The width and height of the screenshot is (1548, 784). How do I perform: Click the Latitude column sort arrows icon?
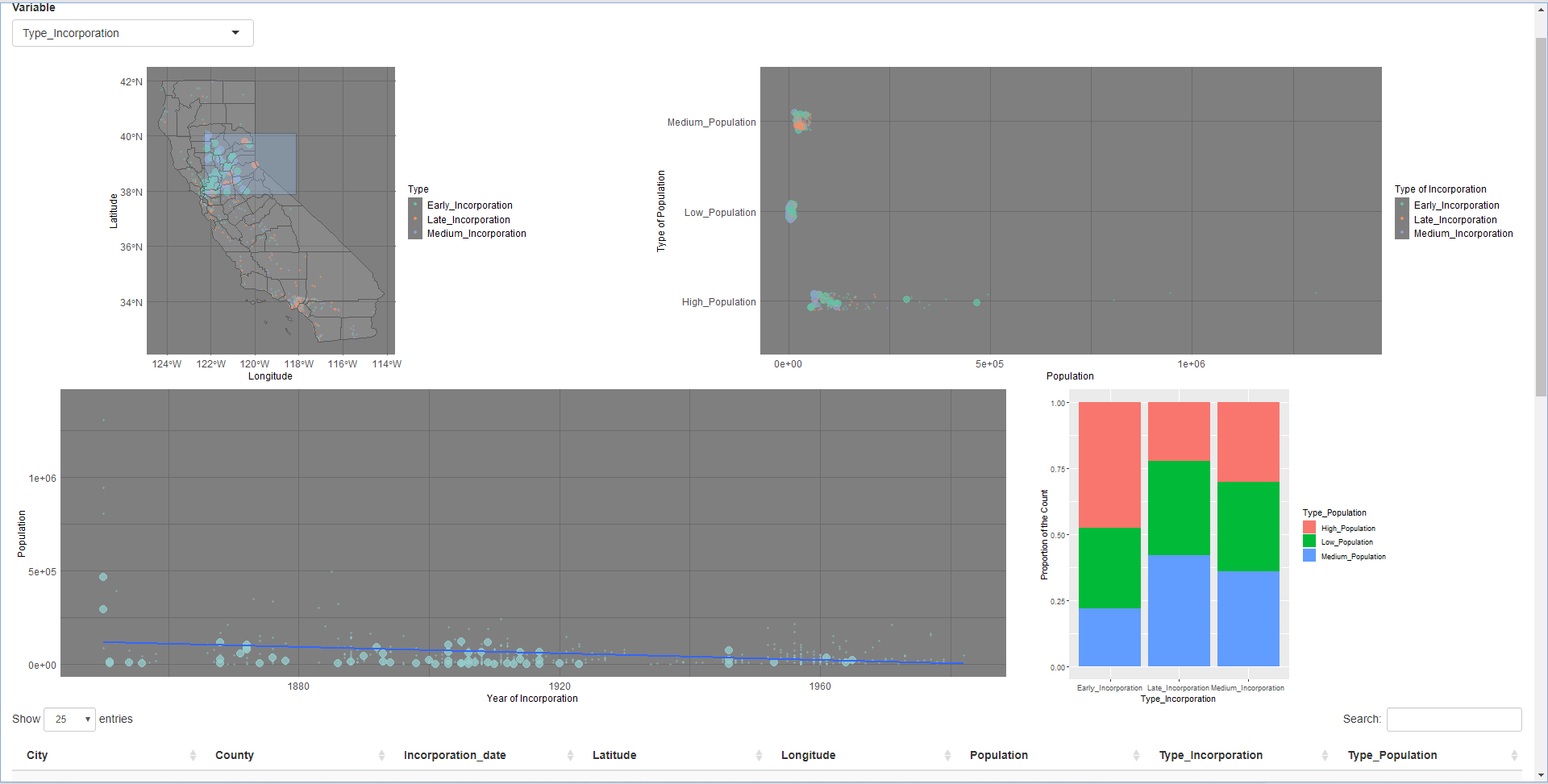[x=759, y=755]
